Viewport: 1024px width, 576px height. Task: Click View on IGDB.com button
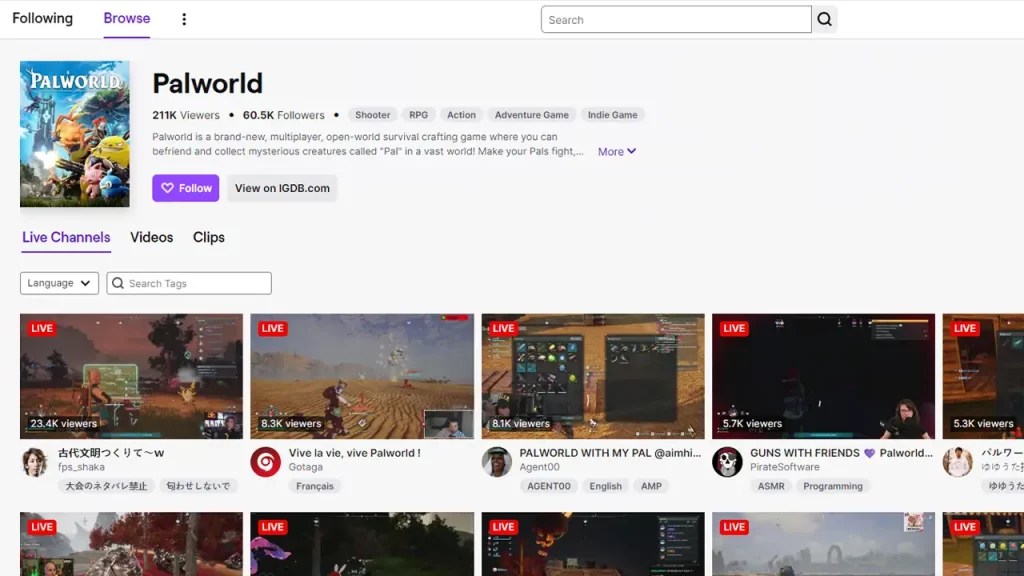point(282,188)
